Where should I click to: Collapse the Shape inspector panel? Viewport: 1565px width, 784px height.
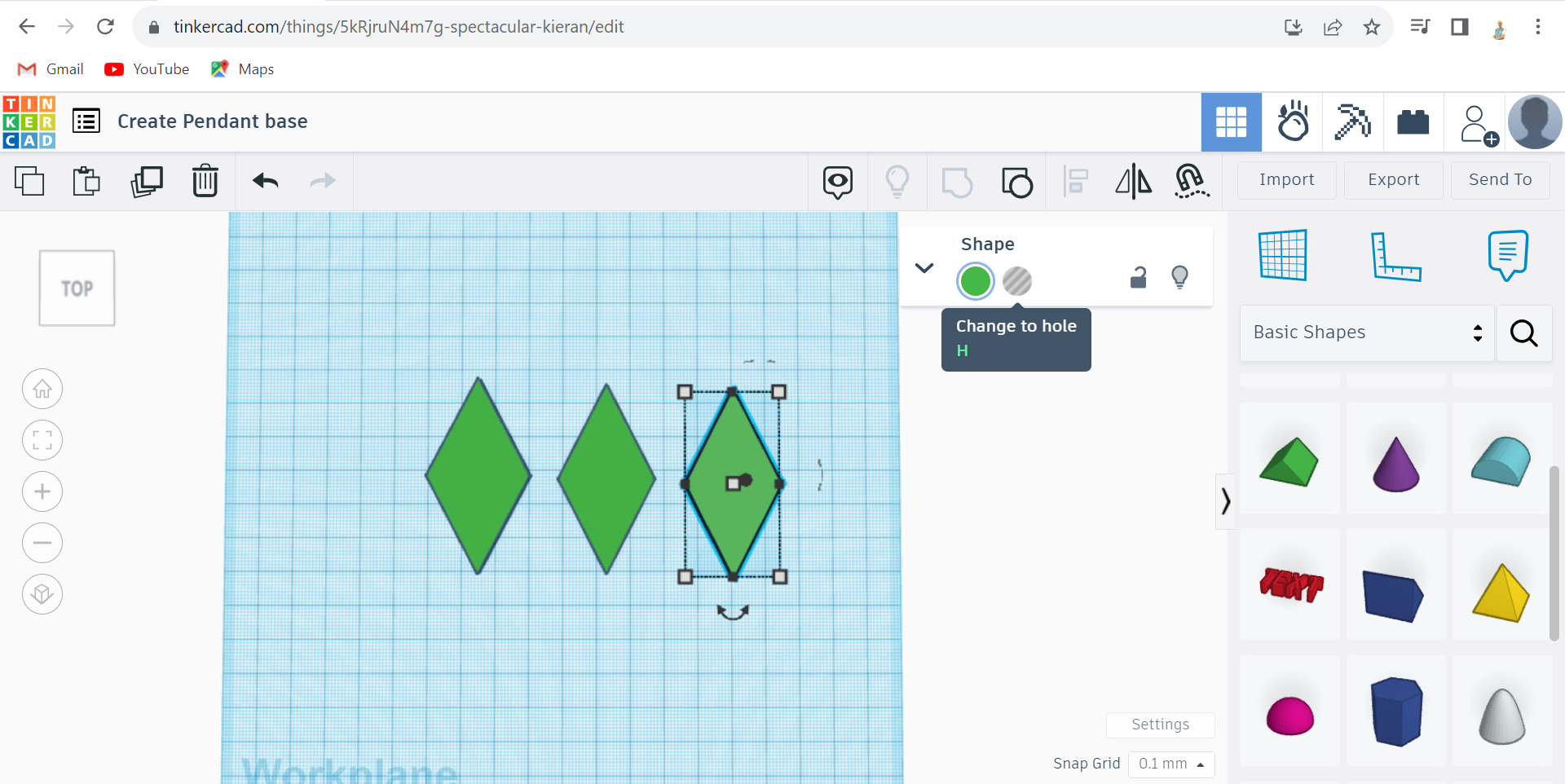coord(924,267)
